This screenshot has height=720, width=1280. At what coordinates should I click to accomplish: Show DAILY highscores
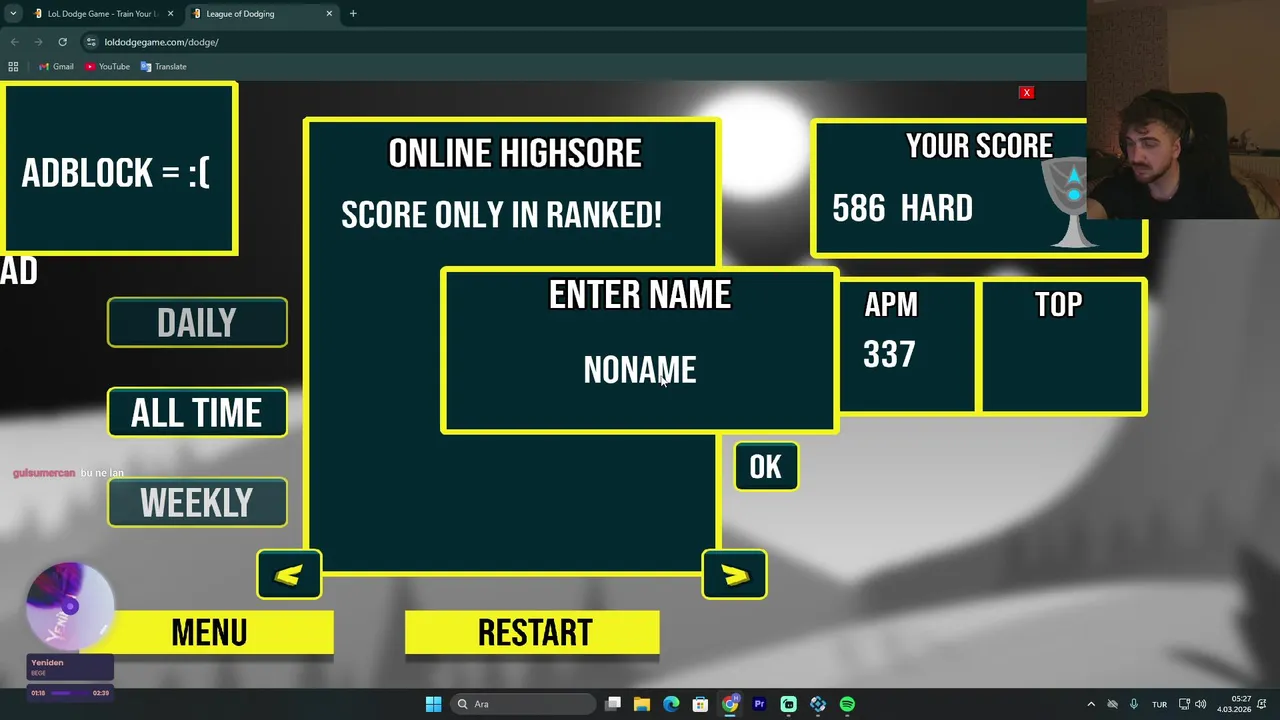pos(197,323)
